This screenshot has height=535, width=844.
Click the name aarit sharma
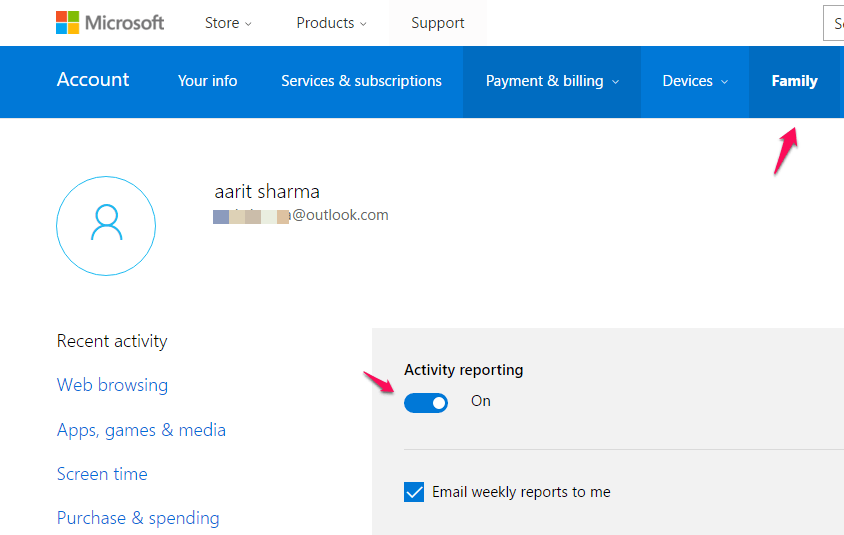coord(267,192)
